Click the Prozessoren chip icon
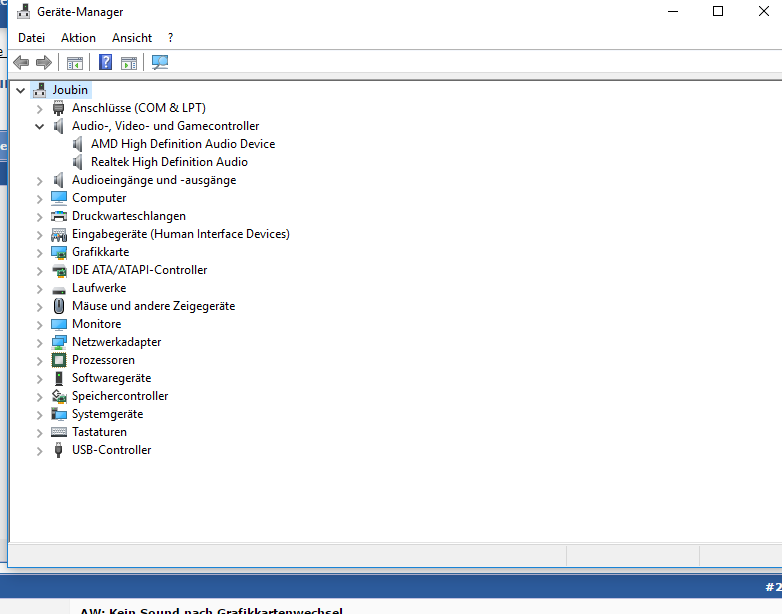This screenshot has height=614, width=782. (x=59, y=360)
